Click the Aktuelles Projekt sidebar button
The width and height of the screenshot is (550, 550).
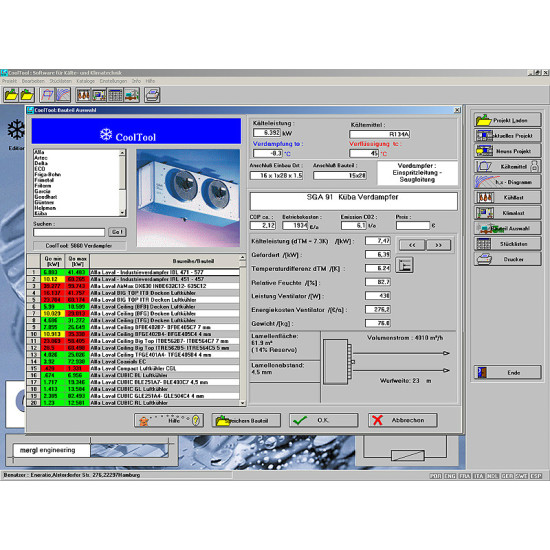coord(507,135)
